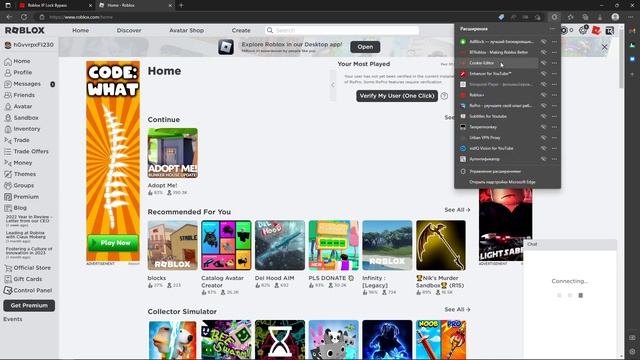Click Open on the desktop app banner

pos(365,47)
